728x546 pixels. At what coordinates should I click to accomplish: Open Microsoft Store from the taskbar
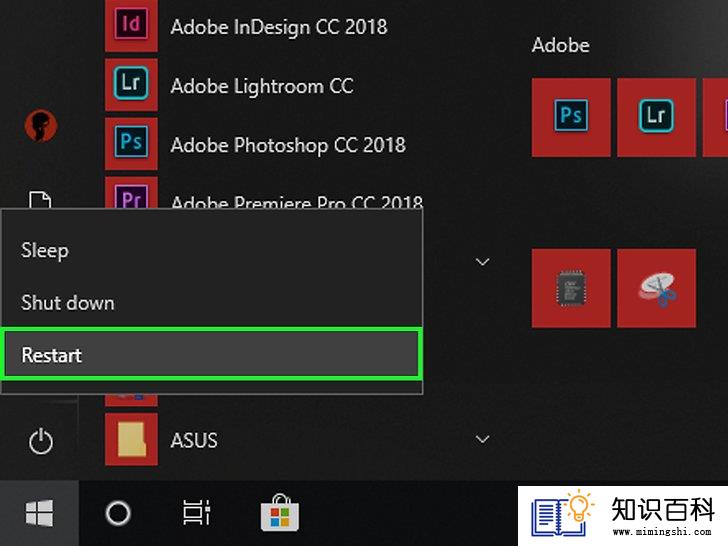pos(280,513)
